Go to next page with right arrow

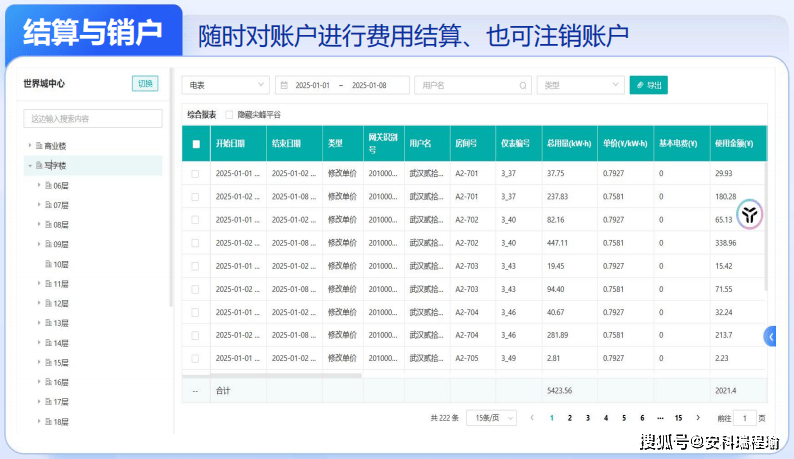[698, 418]
